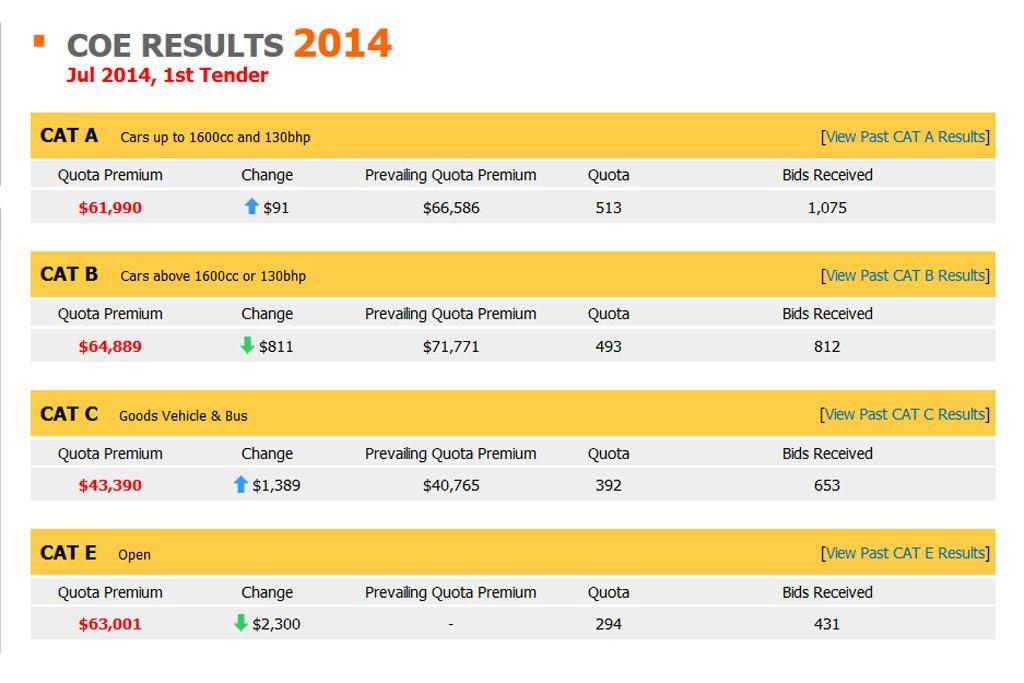1024x683 pixels.
Task: Click the blue up arrow in CAT A
Action: [x=252, y=207]
